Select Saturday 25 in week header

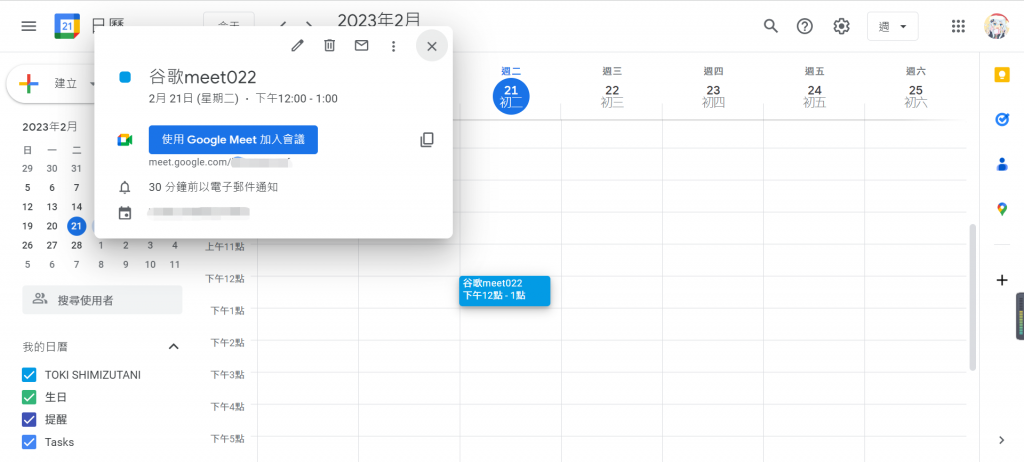[x=916, y=95]
